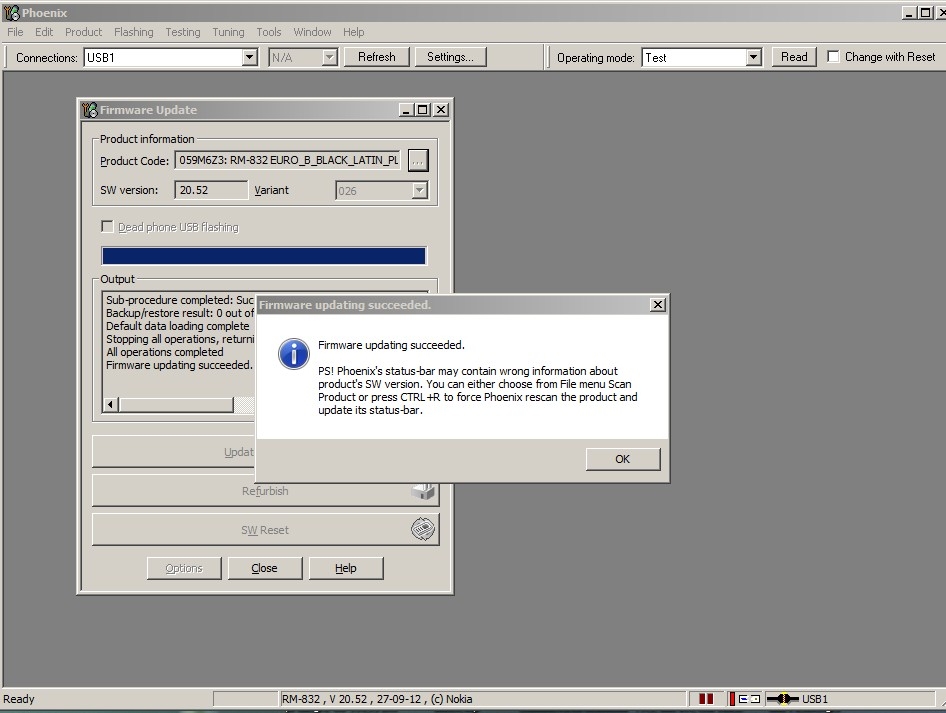Click the red bars status bar icon
Viewport: 946px width, 713px height.
[x=706, y=699]
